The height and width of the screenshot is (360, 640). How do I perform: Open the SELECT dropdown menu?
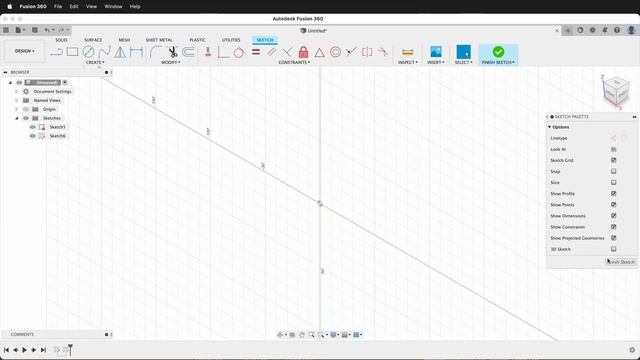click(463, 62)
